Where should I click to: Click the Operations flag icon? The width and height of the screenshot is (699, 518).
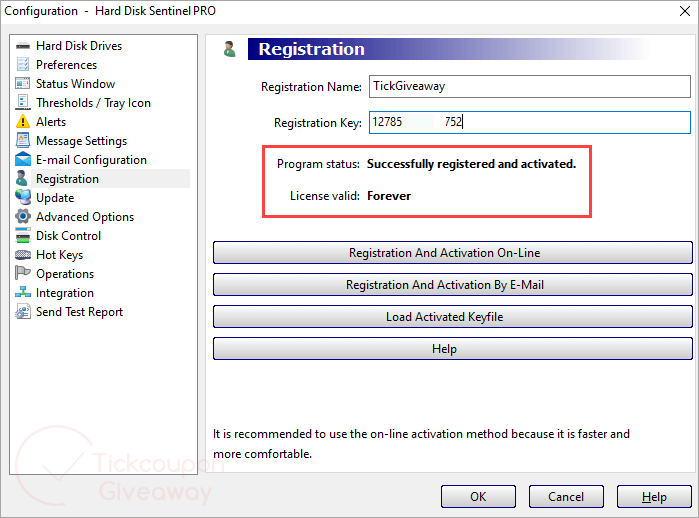(x=23, y=273)
